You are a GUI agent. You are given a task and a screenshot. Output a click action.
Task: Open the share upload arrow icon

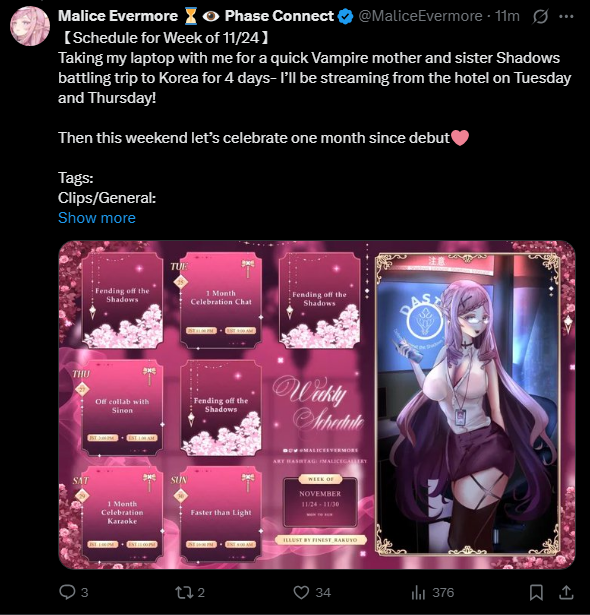(x=566, y=592)
